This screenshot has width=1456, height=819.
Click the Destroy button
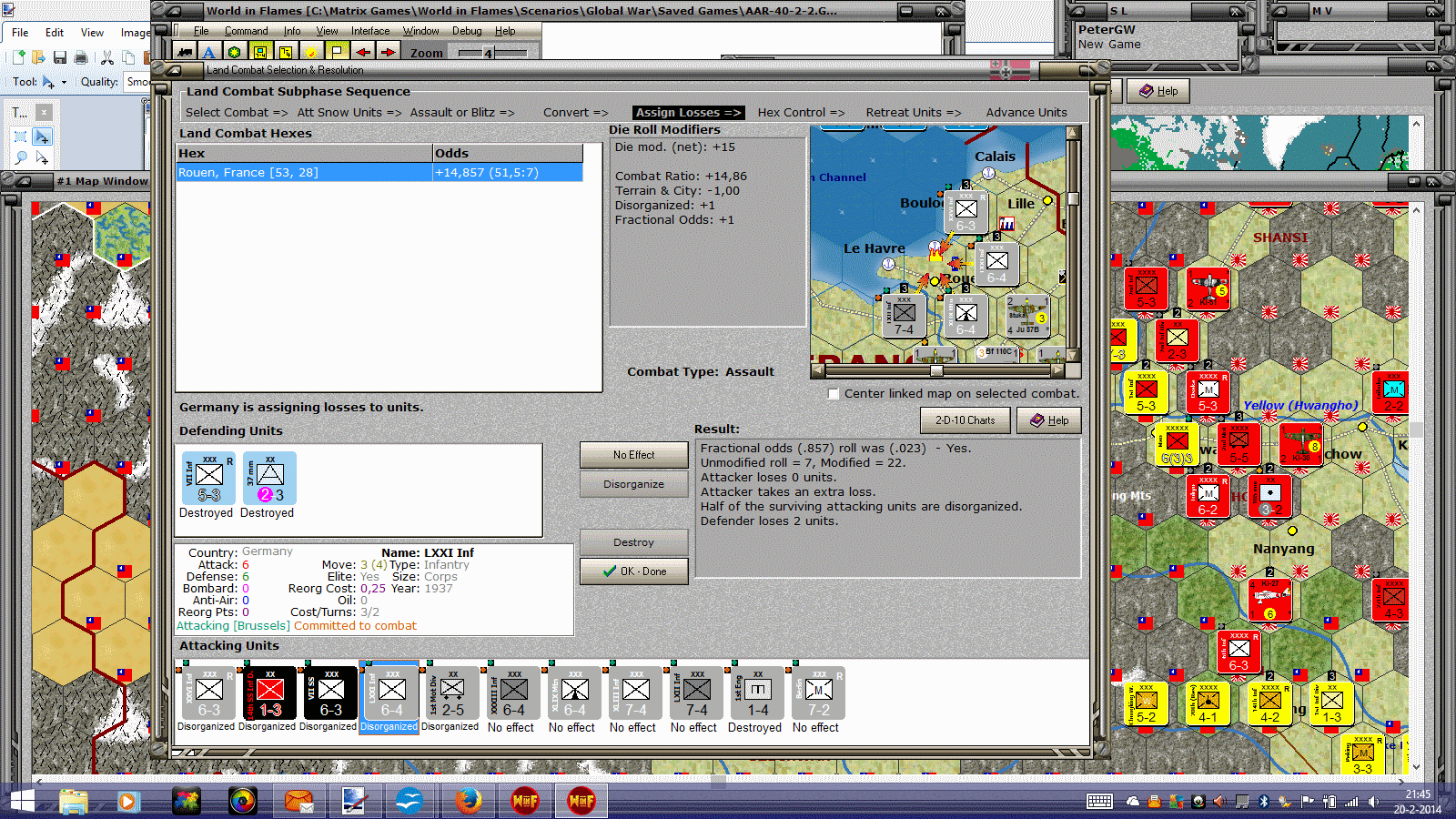(x=633, y=542)
